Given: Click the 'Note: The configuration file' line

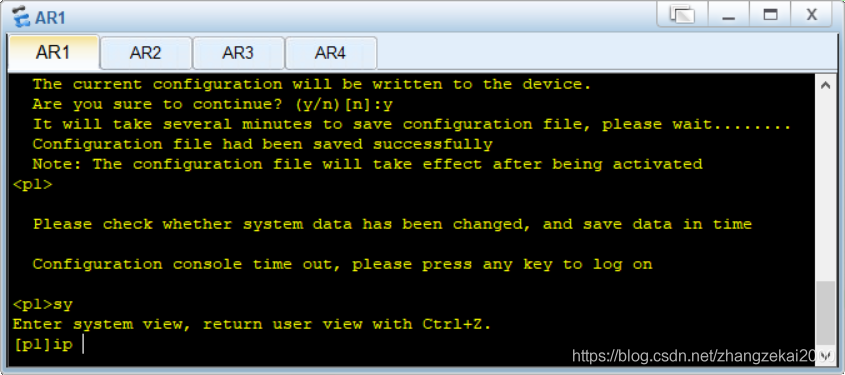Looking at the screenshot, I should coord(367,164).
